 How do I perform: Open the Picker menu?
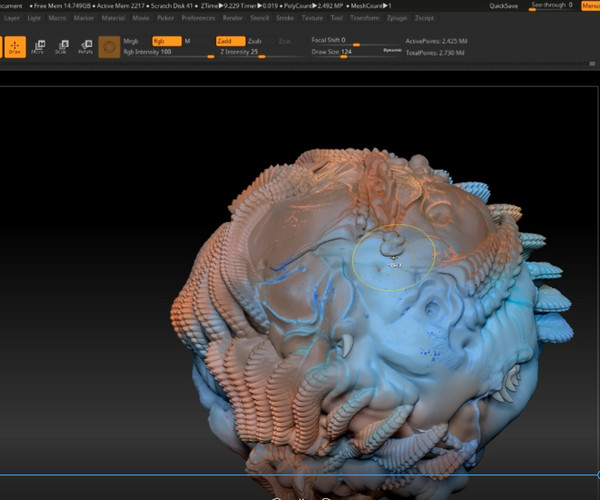click(165, 18)
